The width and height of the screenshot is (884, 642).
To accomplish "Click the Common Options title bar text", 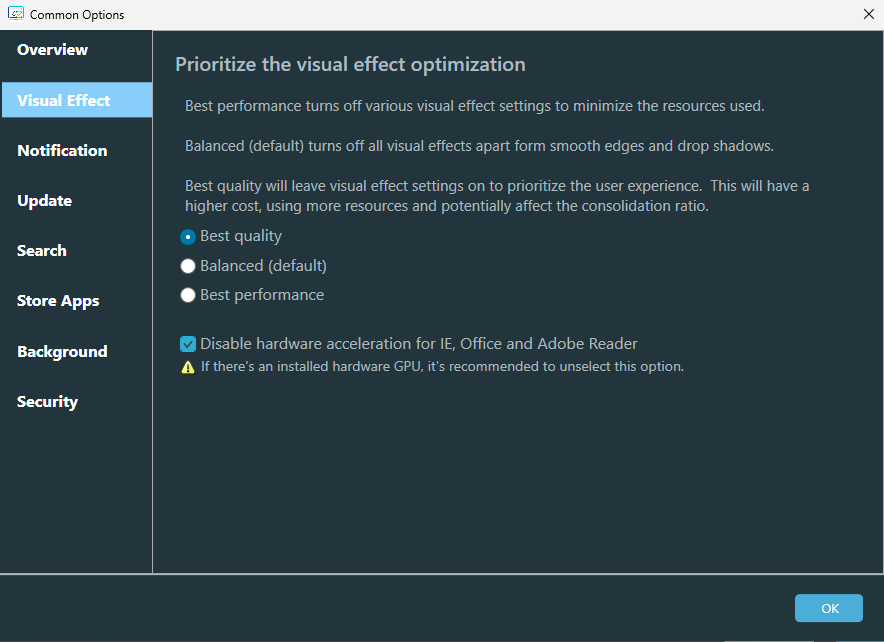I will tap(77, 15).
